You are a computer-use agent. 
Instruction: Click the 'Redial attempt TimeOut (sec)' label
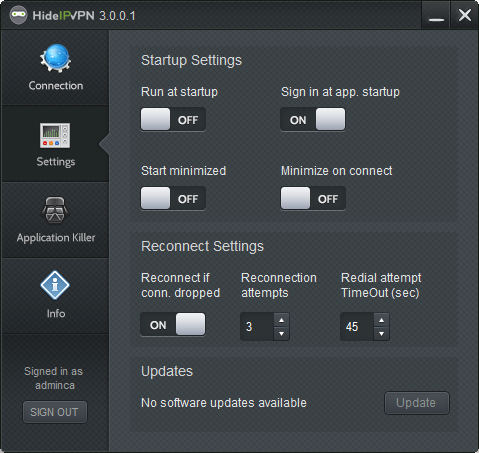pos(381,285)
